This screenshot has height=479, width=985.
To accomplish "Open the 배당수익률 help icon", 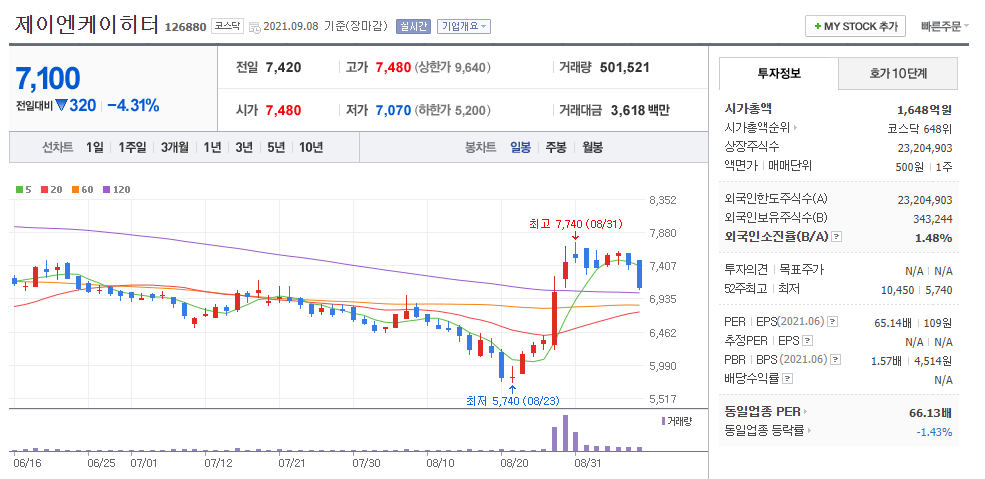I will tap(788, 379).
